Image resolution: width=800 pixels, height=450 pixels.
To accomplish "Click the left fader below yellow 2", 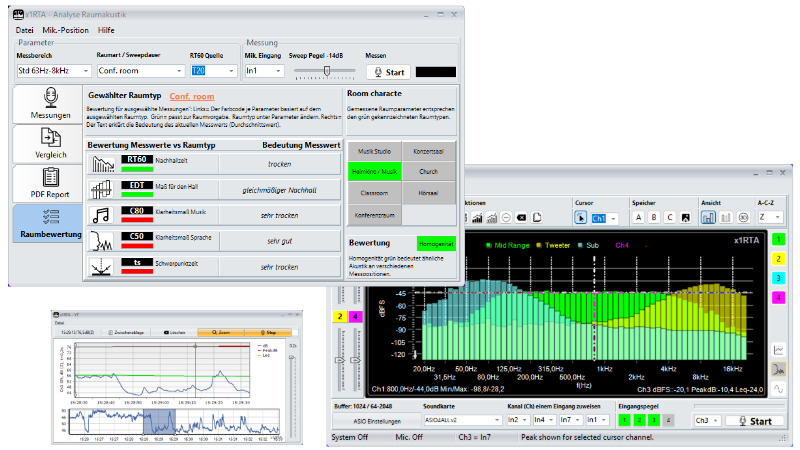I will pyautogui.click(x=340, y=360).
